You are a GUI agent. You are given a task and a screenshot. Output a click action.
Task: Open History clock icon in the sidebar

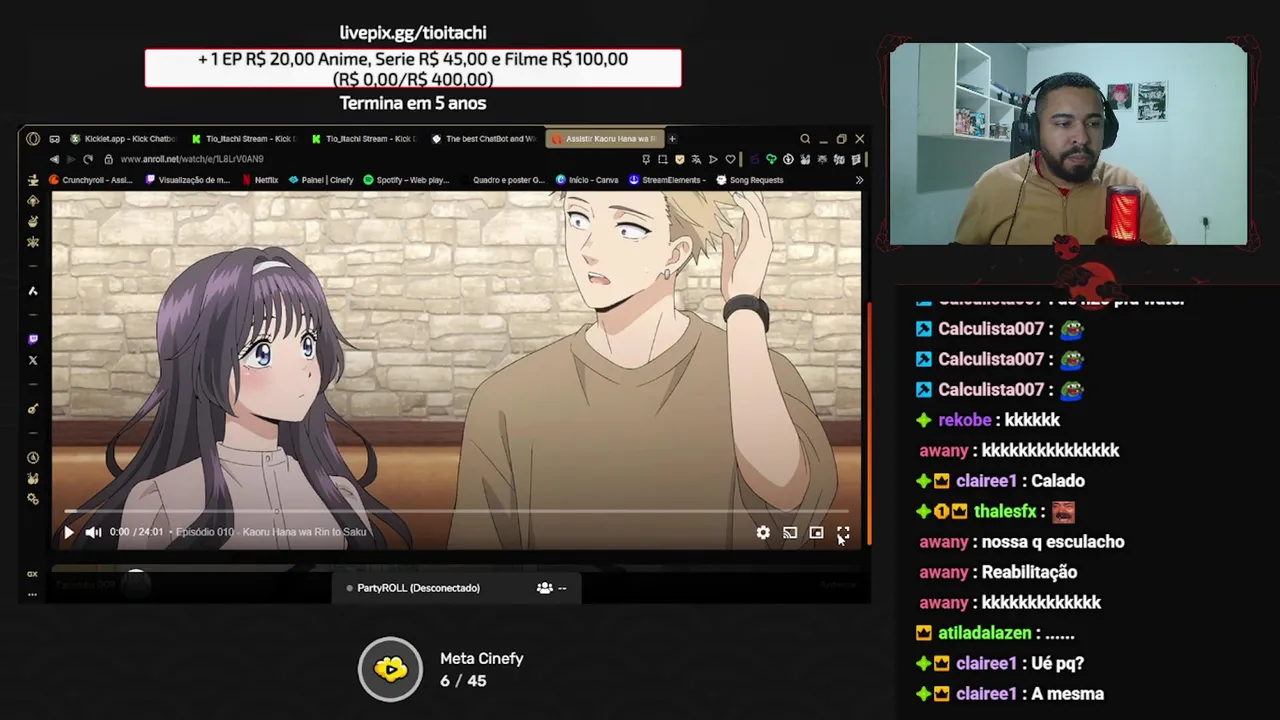(33, 457)
